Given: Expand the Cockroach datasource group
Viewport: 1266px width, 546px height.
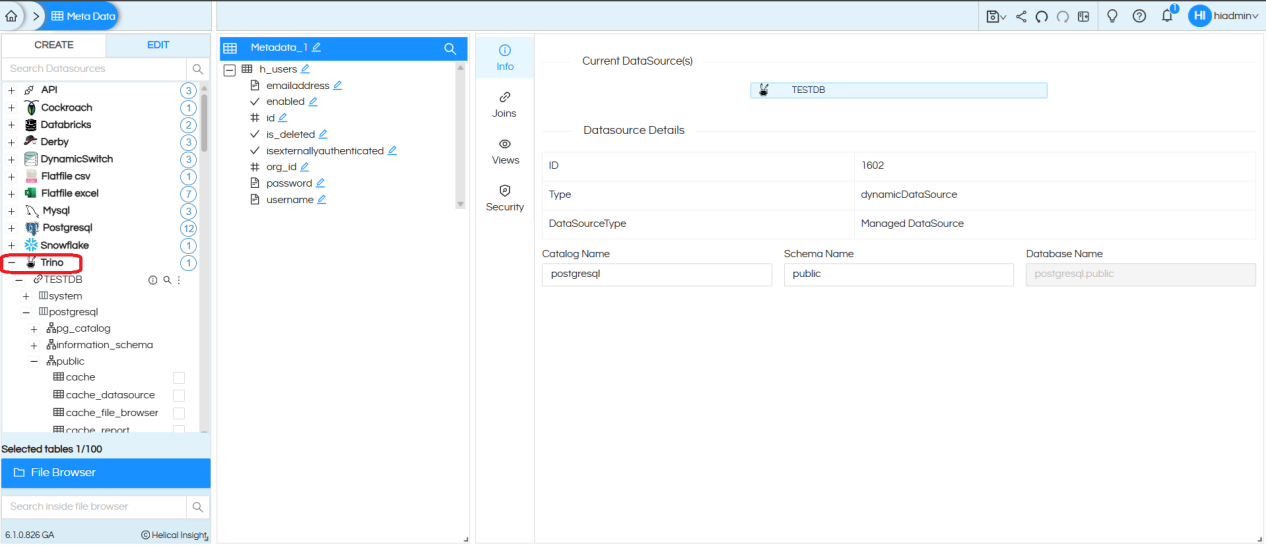Looking at the screenshot, I should pyautogui.click(x=12, y=108).
